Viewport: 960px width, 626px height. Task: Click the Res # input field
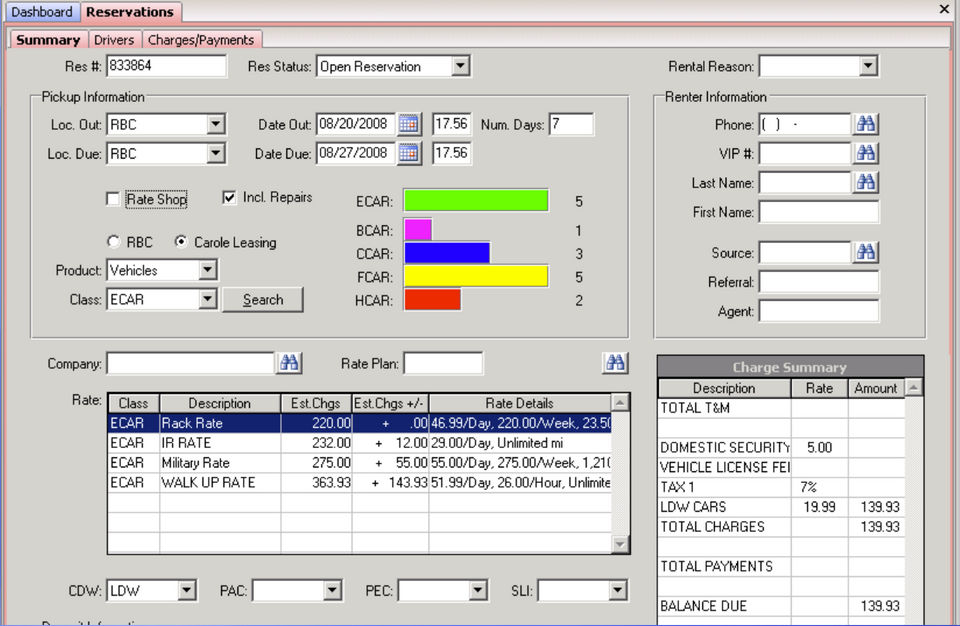click(166, 67)
